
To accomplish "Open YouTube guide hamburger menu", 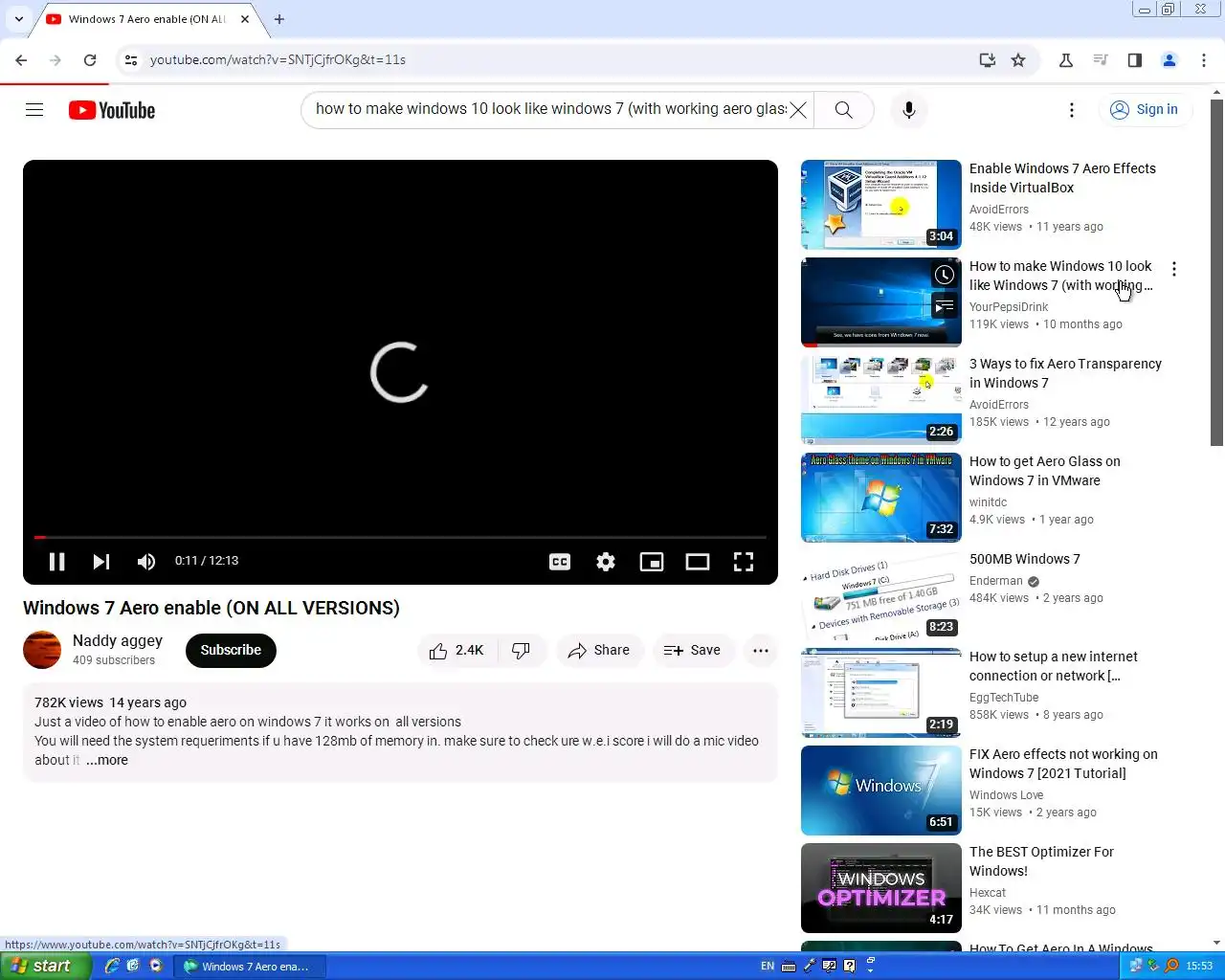I will 34,110.
